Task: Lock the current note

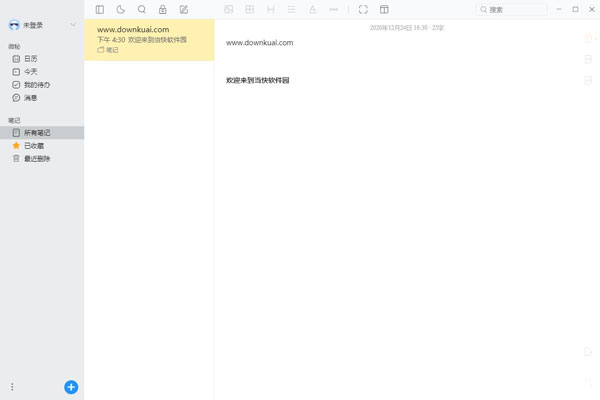Action: coord(162,9)
